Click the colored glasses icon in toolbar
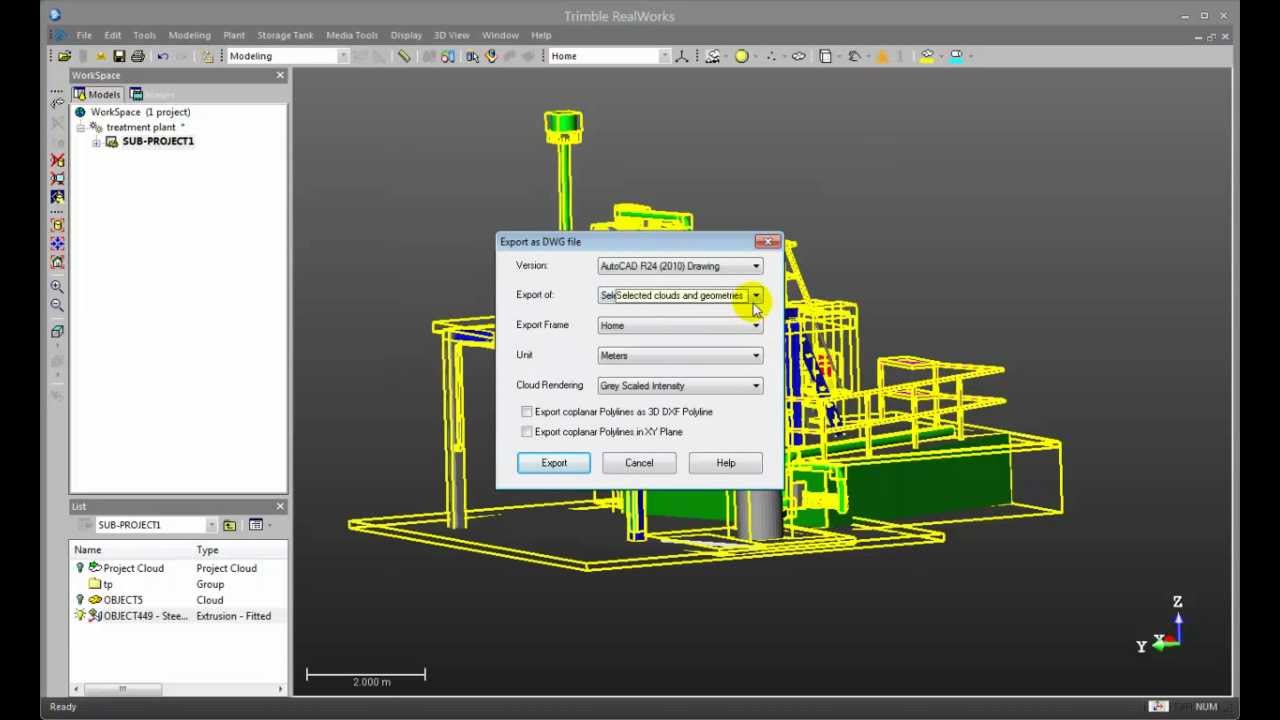This screenshot has height=720, width=1280. coord(448,56)
